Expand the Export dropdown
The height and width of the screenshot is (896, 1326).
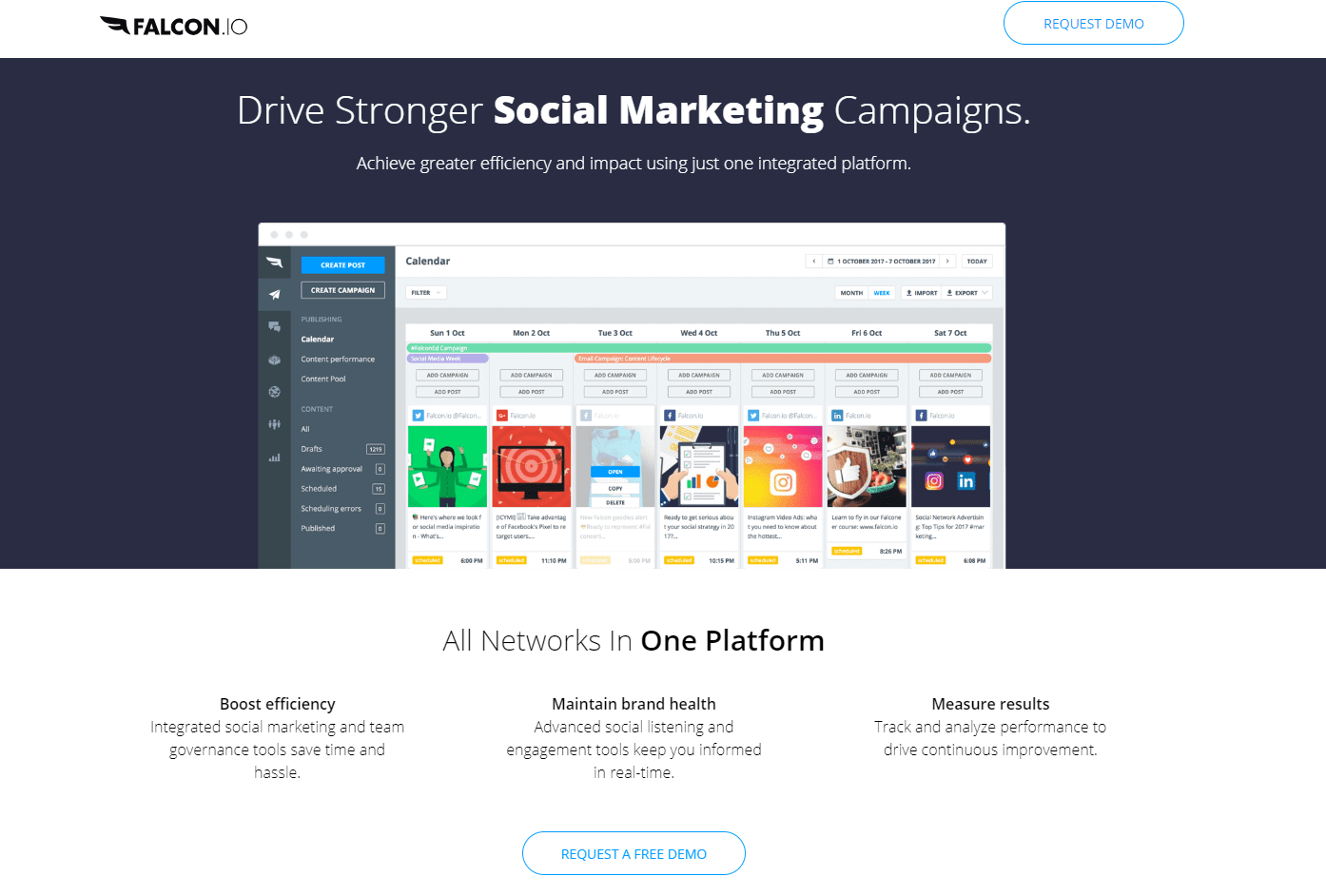(967, 293)
